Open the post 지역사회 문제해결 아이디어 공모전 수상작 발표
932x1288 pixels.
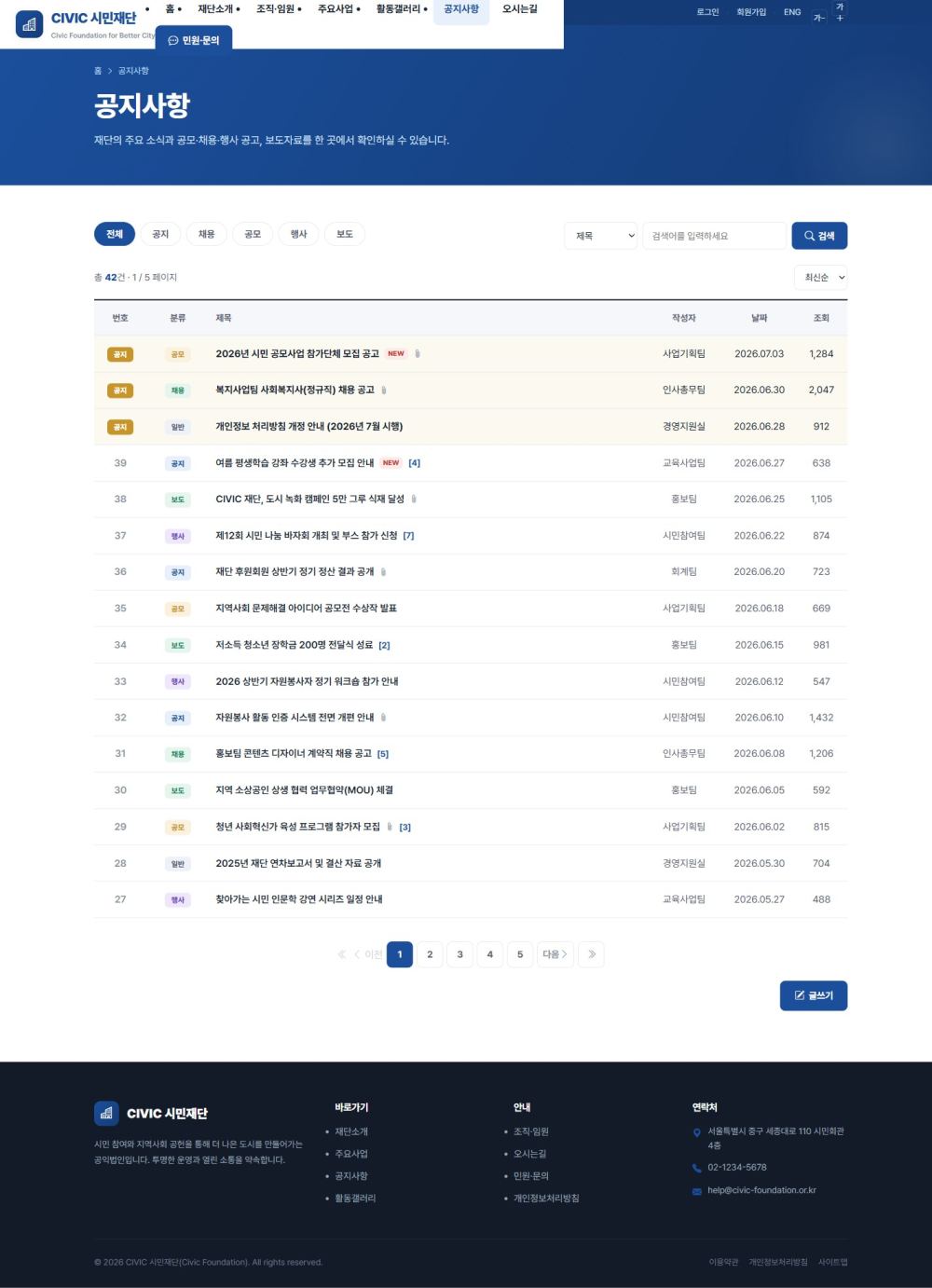[307, 609]
